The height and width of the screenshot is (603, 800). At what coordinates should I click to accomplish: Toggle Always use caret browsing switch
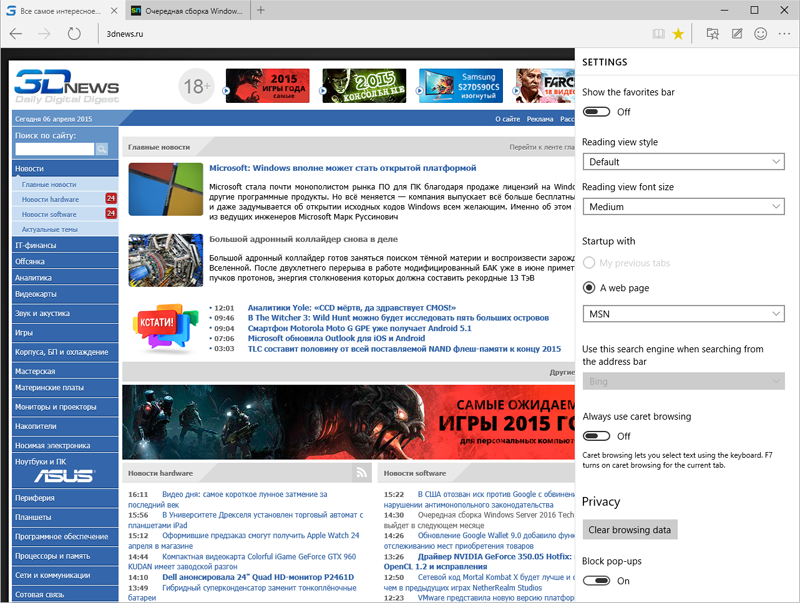(596, 436)
